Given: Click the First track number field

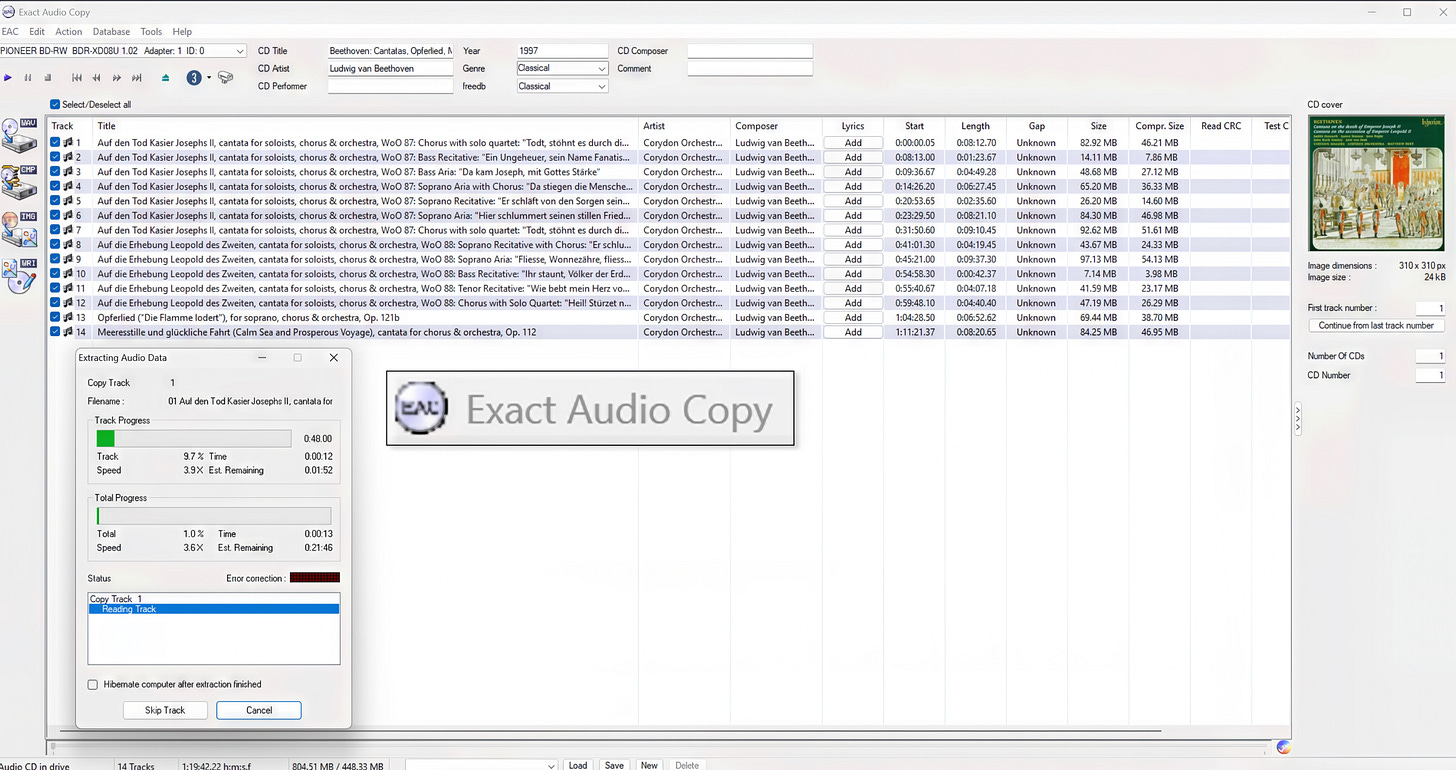Looking at the screenshot, I should (x=1430, y=308).
